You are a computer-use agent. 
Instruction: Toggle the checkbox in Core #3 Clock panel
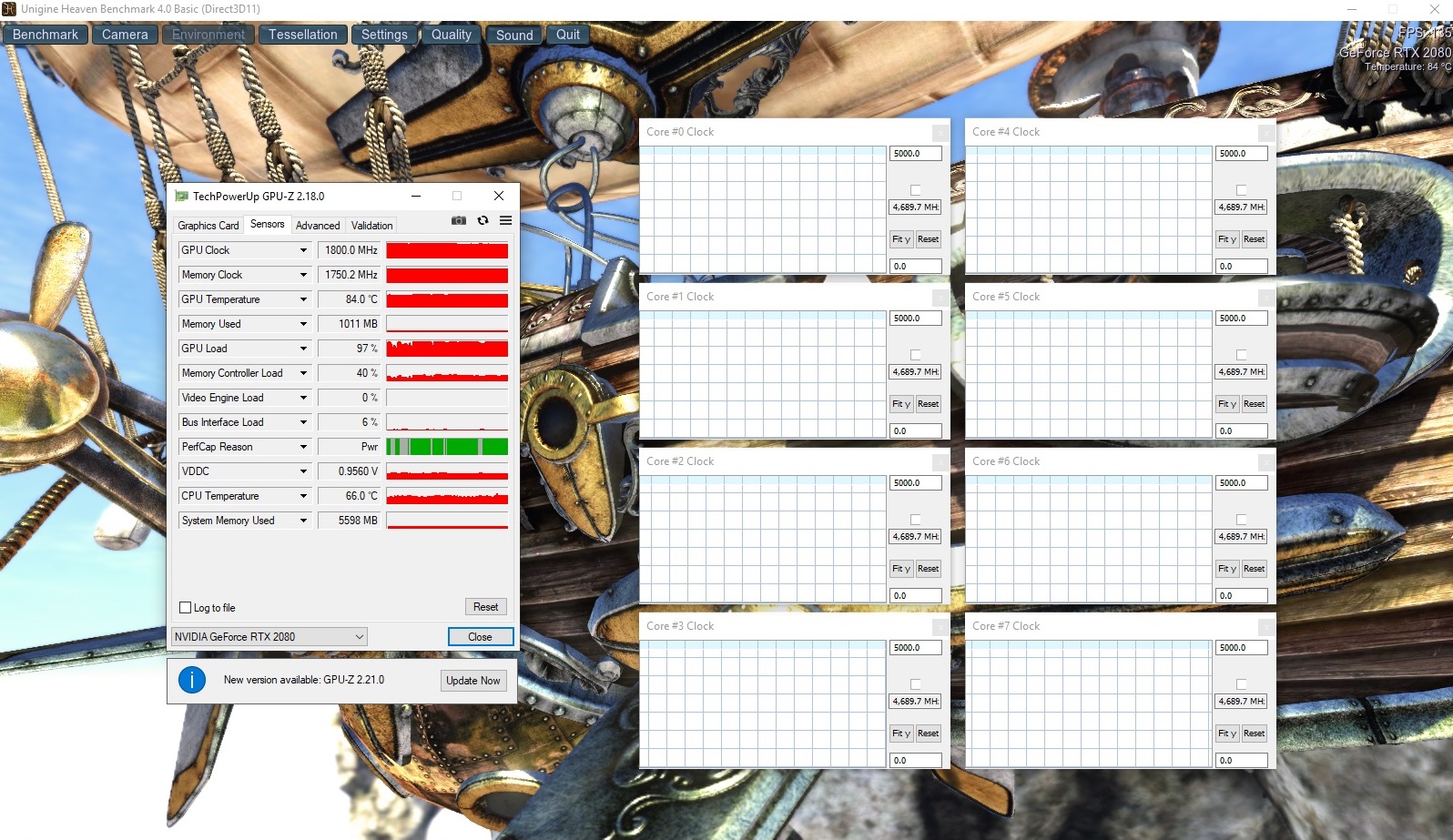point(916,684)
